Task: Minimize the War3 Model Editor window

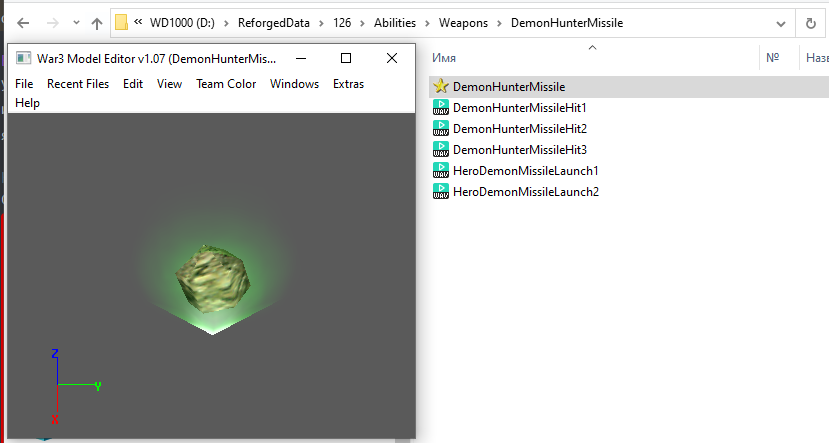Action: tap(301, 58)
